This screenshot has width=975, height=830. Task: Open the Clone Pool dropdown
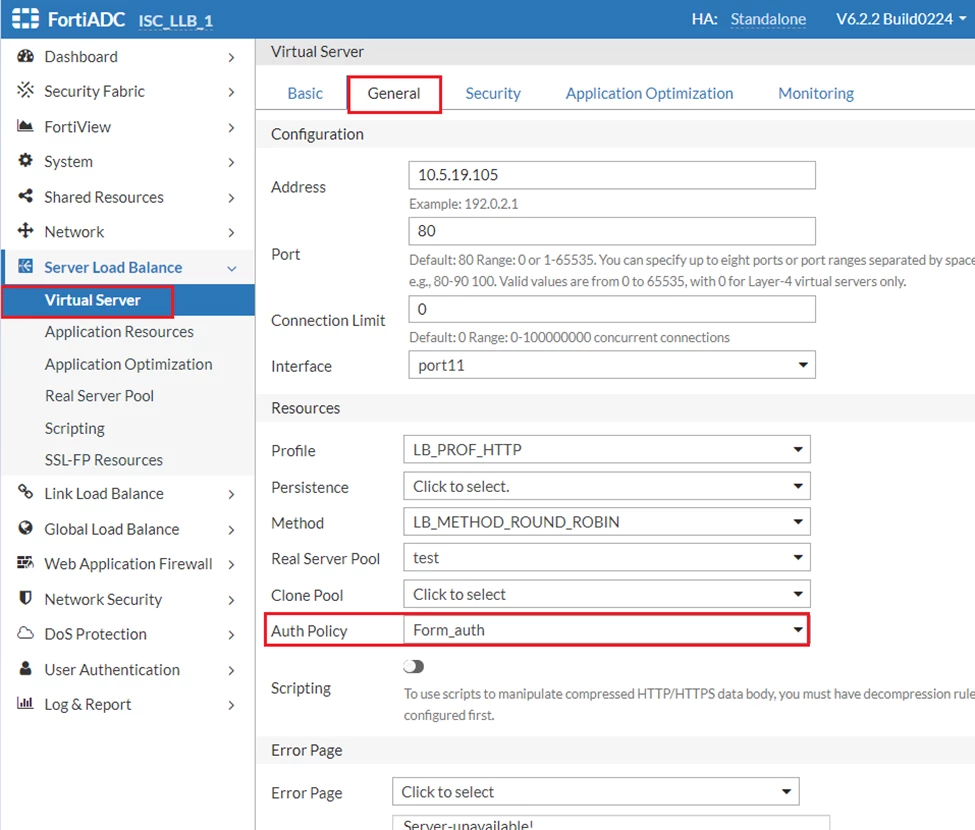(x=607, y=594)
